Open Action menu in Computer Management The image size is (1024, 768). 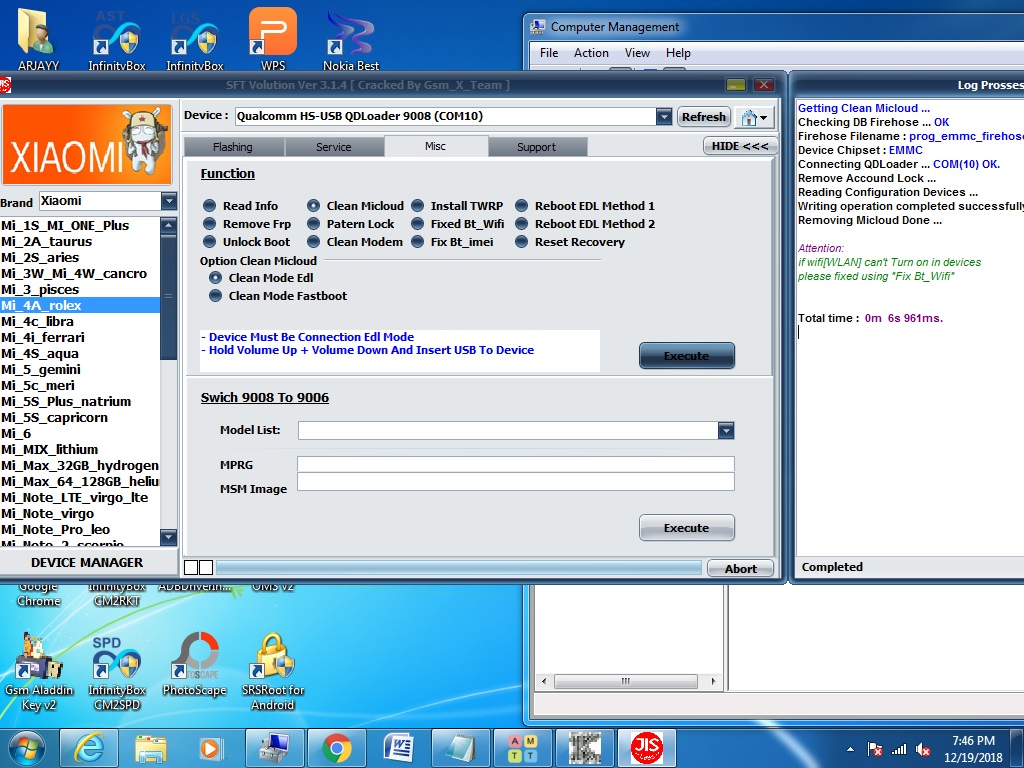[x=591, y=53]
